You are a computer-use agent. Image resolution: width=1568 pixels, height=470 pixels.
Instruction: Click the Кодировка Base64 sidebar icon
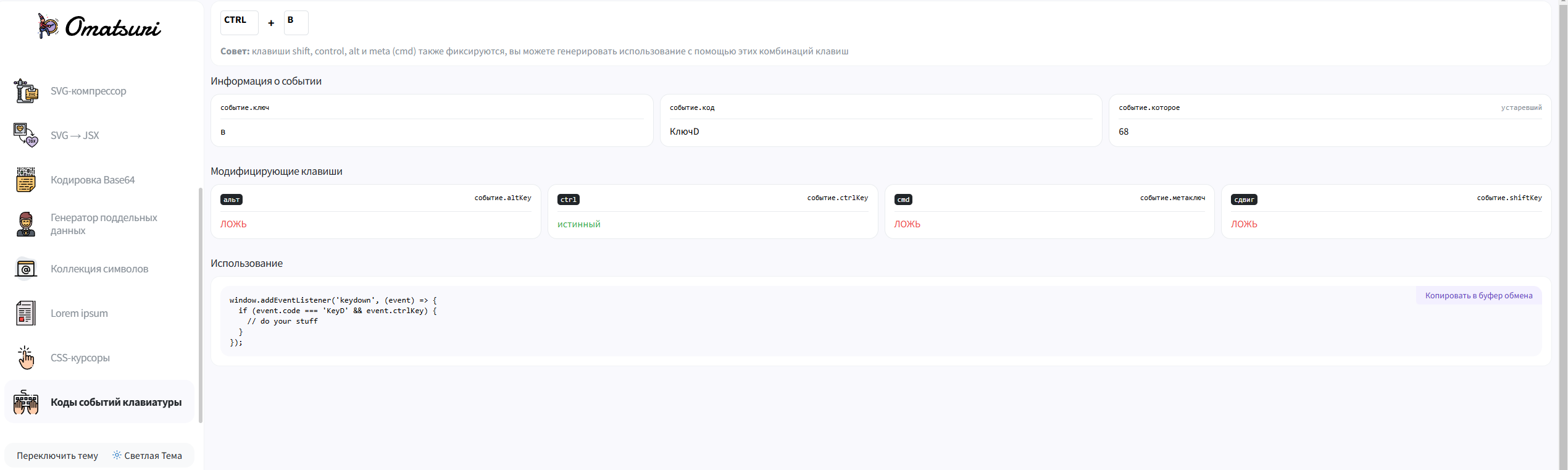click(26, 180)
